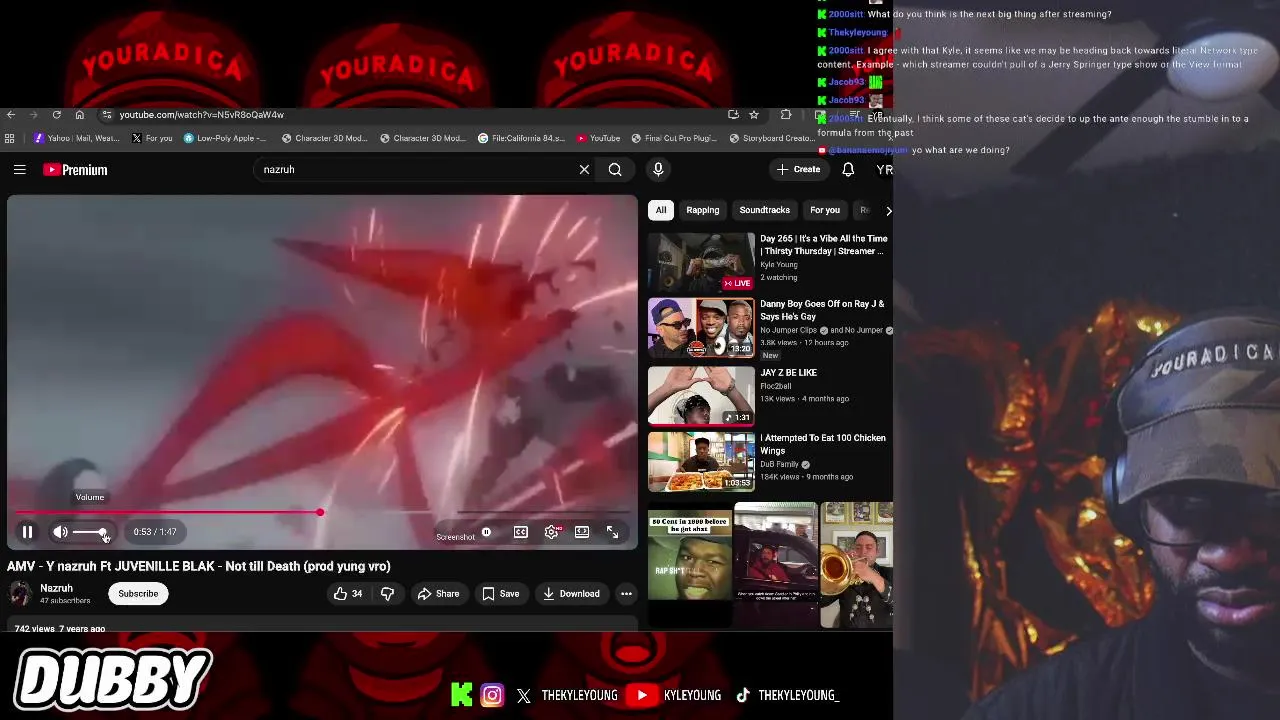
Task: Click the 'Jay Z Be Like' channel 'Floc2bell'
Action: coord(775,386)
